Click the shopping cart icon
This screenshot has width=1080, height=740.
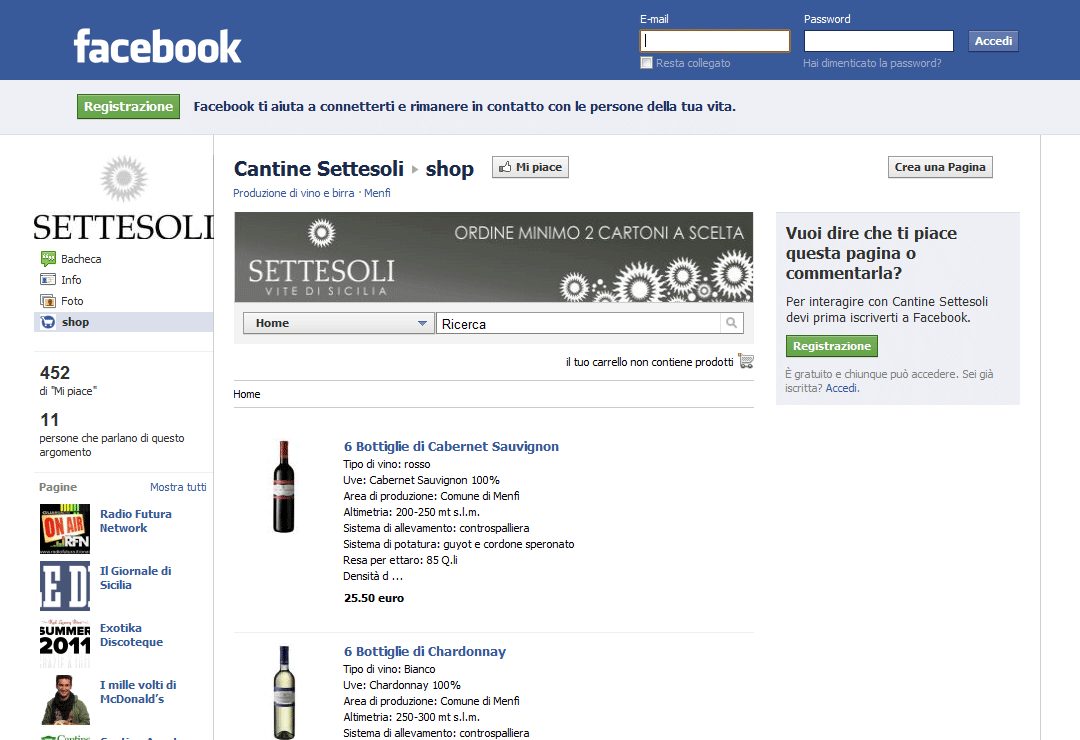pyautogui.click(x=746, y=361)
